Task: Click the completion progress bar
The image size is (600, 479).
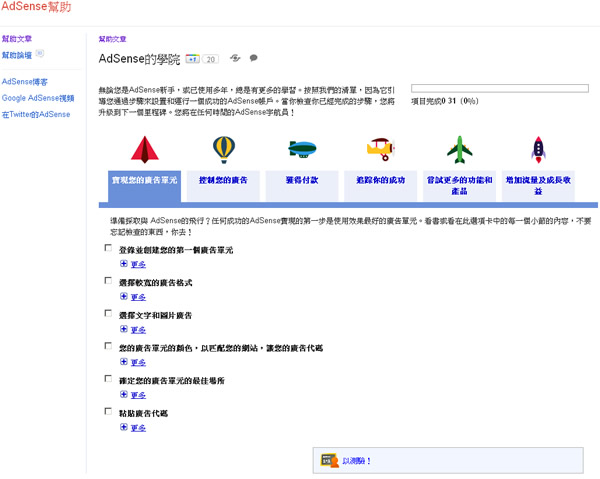Action: click(499, 88)
